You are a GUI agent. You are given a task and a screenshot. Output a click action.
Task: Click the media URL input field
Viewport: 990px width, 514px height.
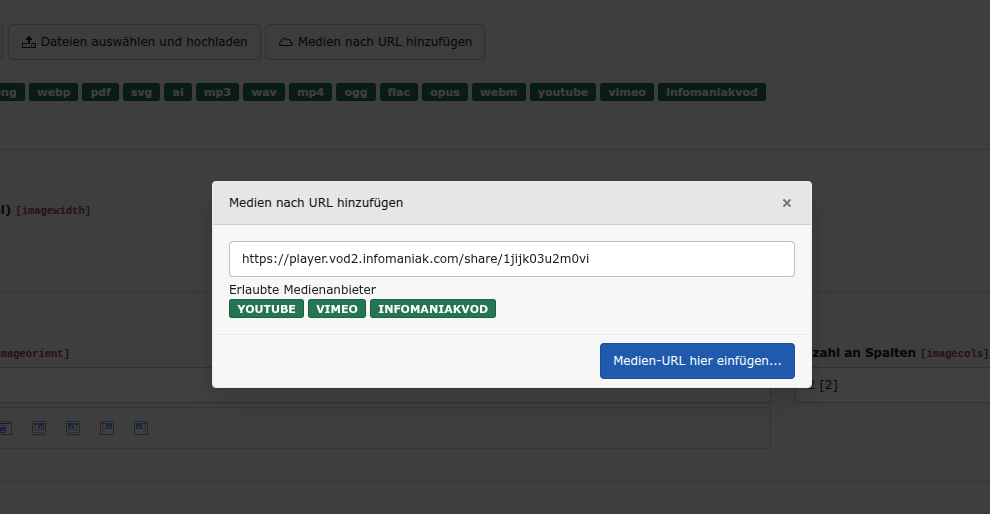tap(511, 258)
